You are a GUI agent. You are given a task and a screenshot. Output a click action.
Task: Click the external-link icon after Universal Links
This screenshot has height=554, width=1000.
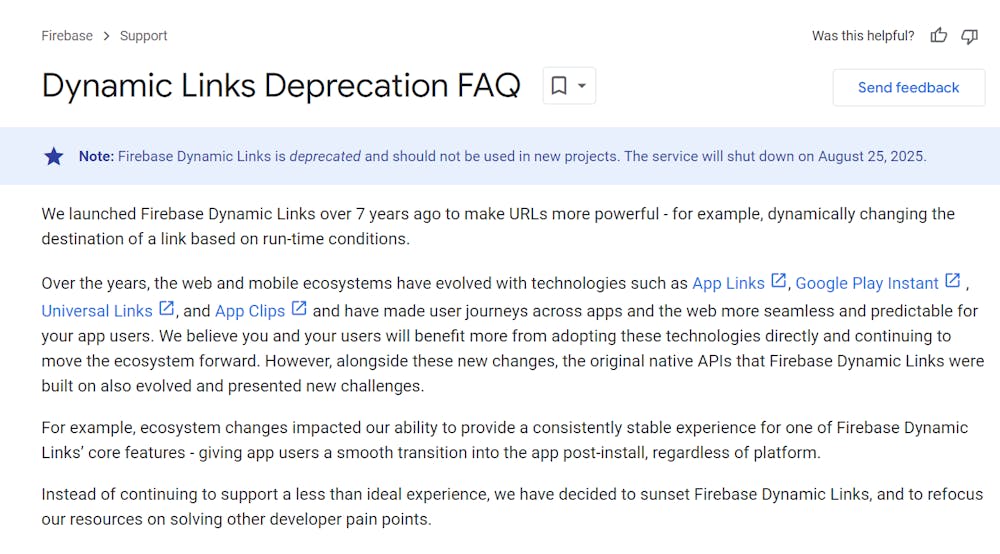166,309
